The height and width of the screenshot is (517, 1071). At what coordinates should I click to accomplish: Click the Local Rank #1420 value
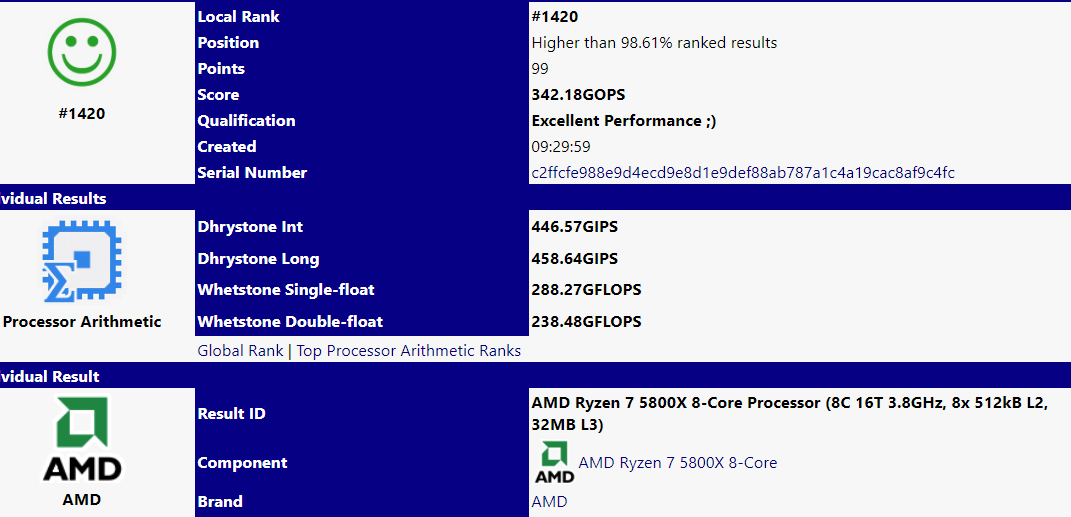click(555, 17)
